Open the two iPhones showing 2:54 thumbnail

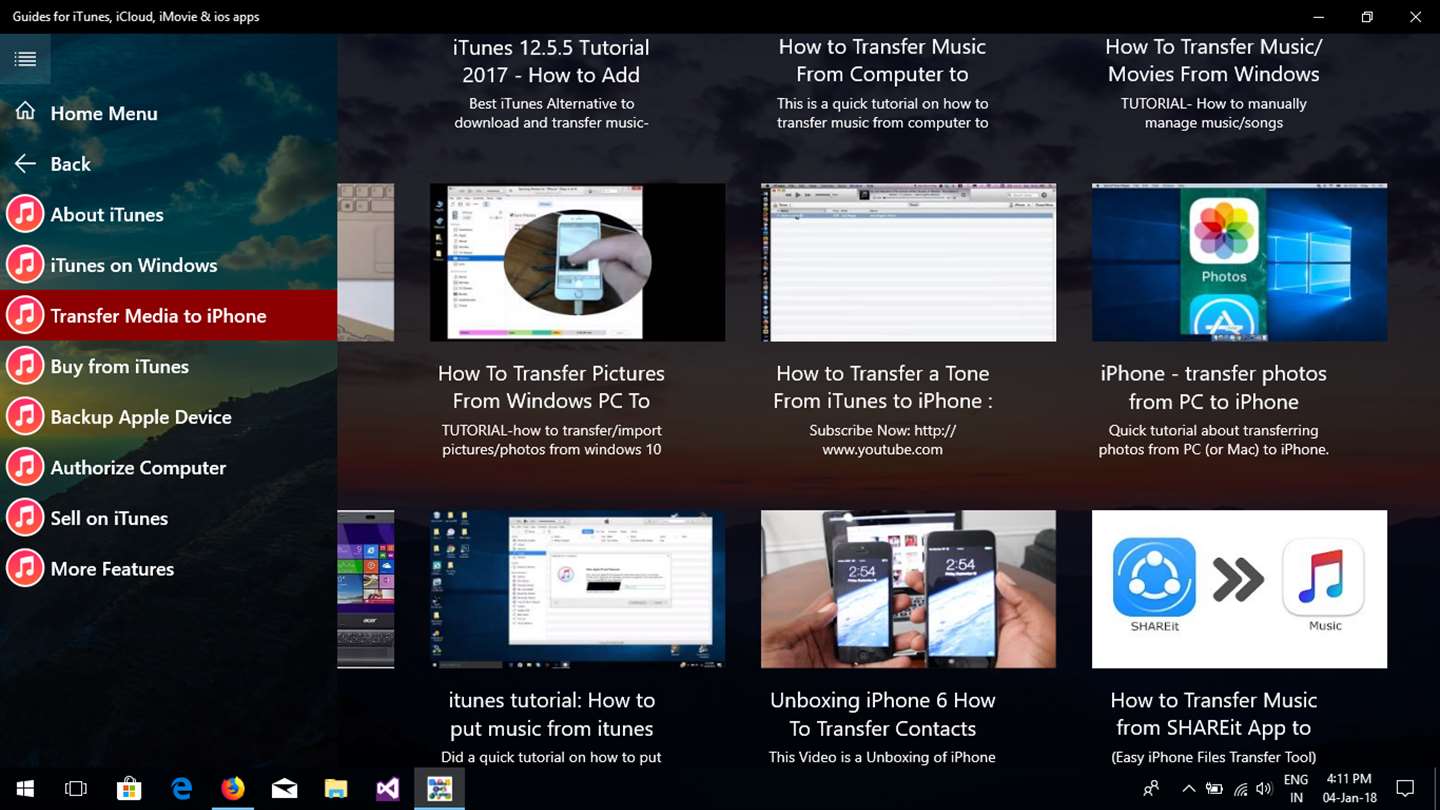coord(908,589)
